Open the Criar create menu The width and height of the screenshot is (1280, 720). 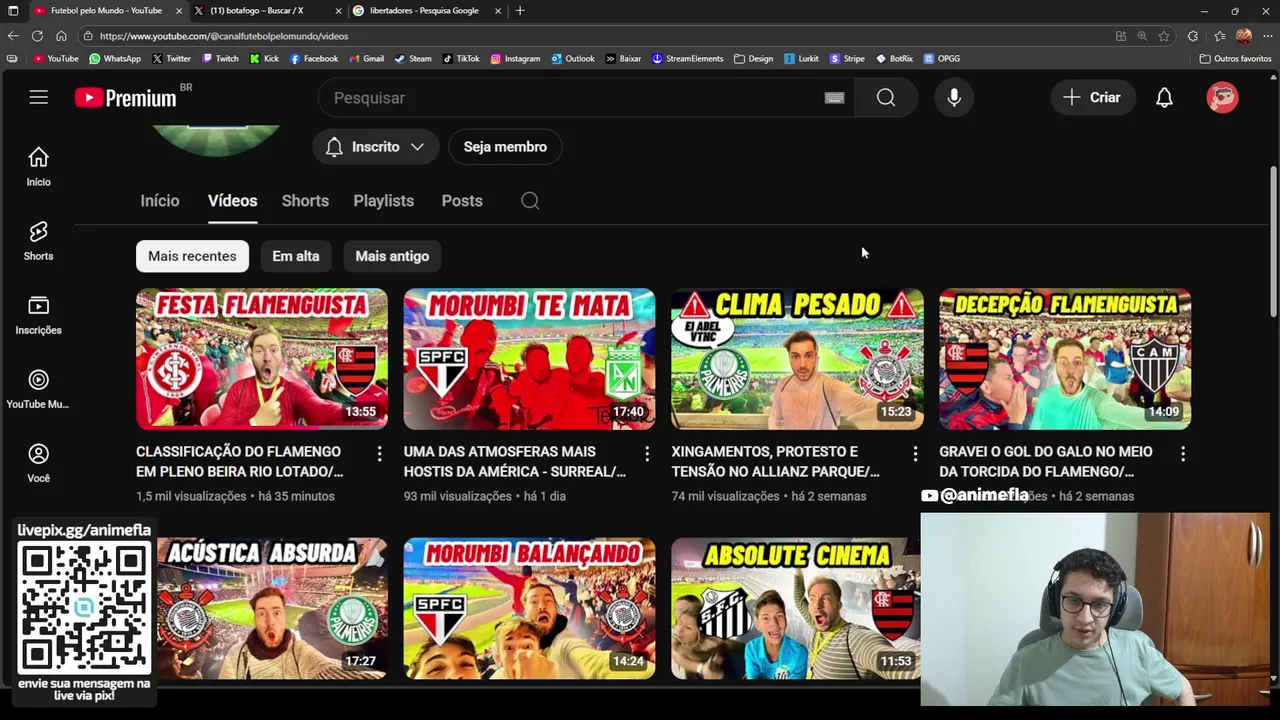coord(1092,98)
